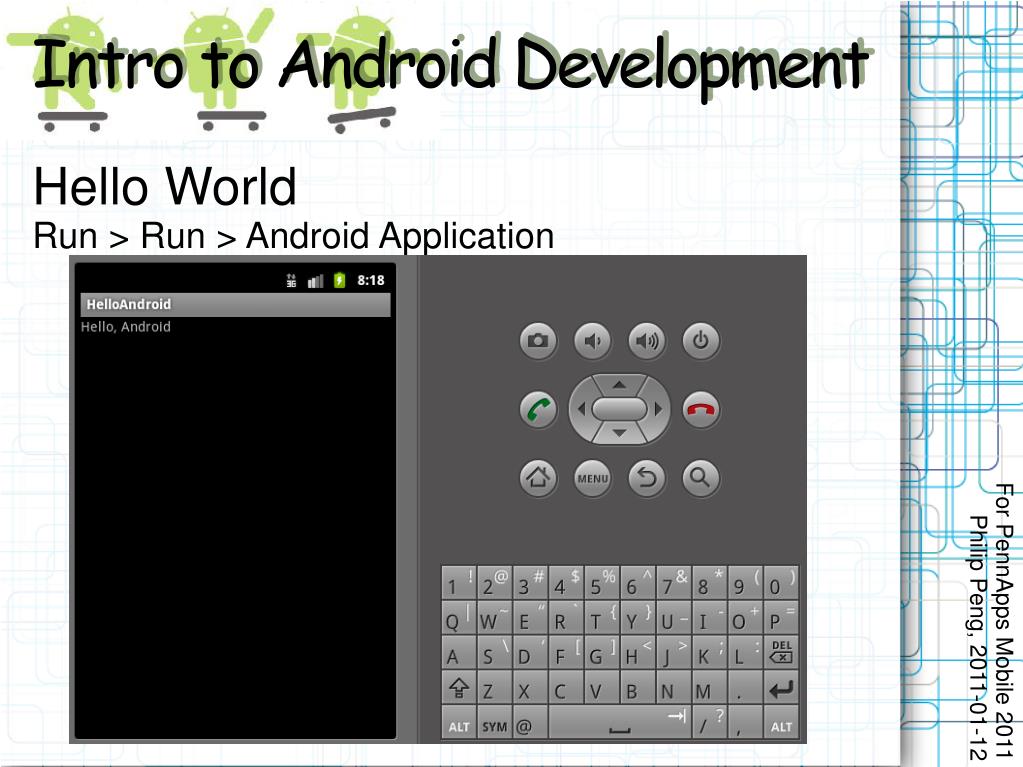Image resolution: width=1023 pixels, height=767 pixels.
Task: Click the red end call button
Action: click(x=701, y=410)
